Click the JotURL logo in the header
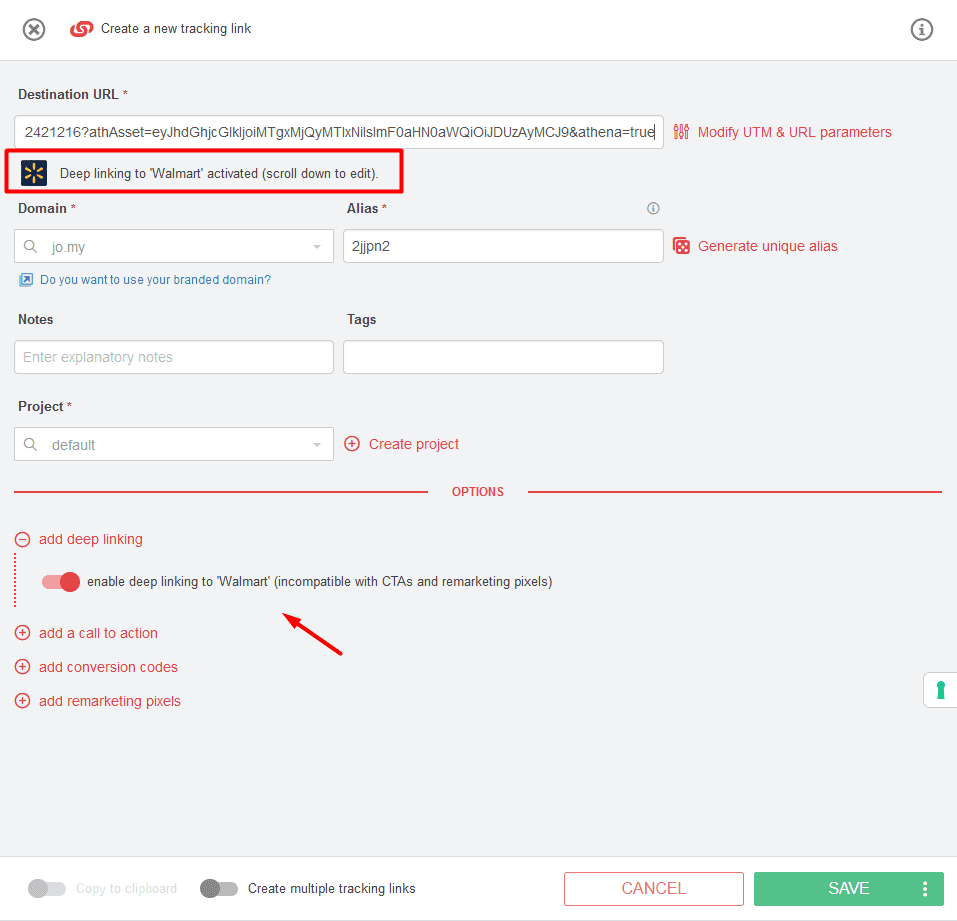The image size is (957, 921). coord(81,29)
